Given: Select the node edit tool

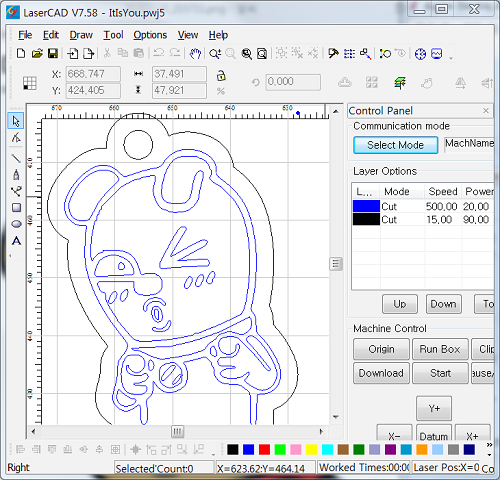Looking at the screenshot, I should click(x=16, y=137).
